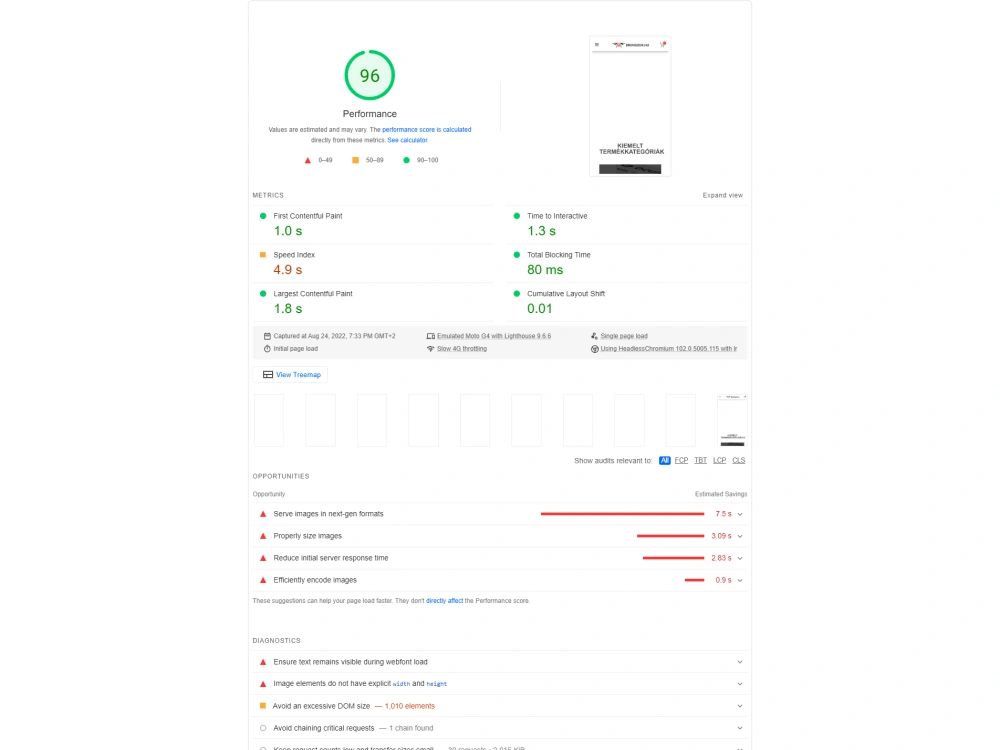
Task: Click the '1 chain found' text
Action: click(x=411, y=728)
